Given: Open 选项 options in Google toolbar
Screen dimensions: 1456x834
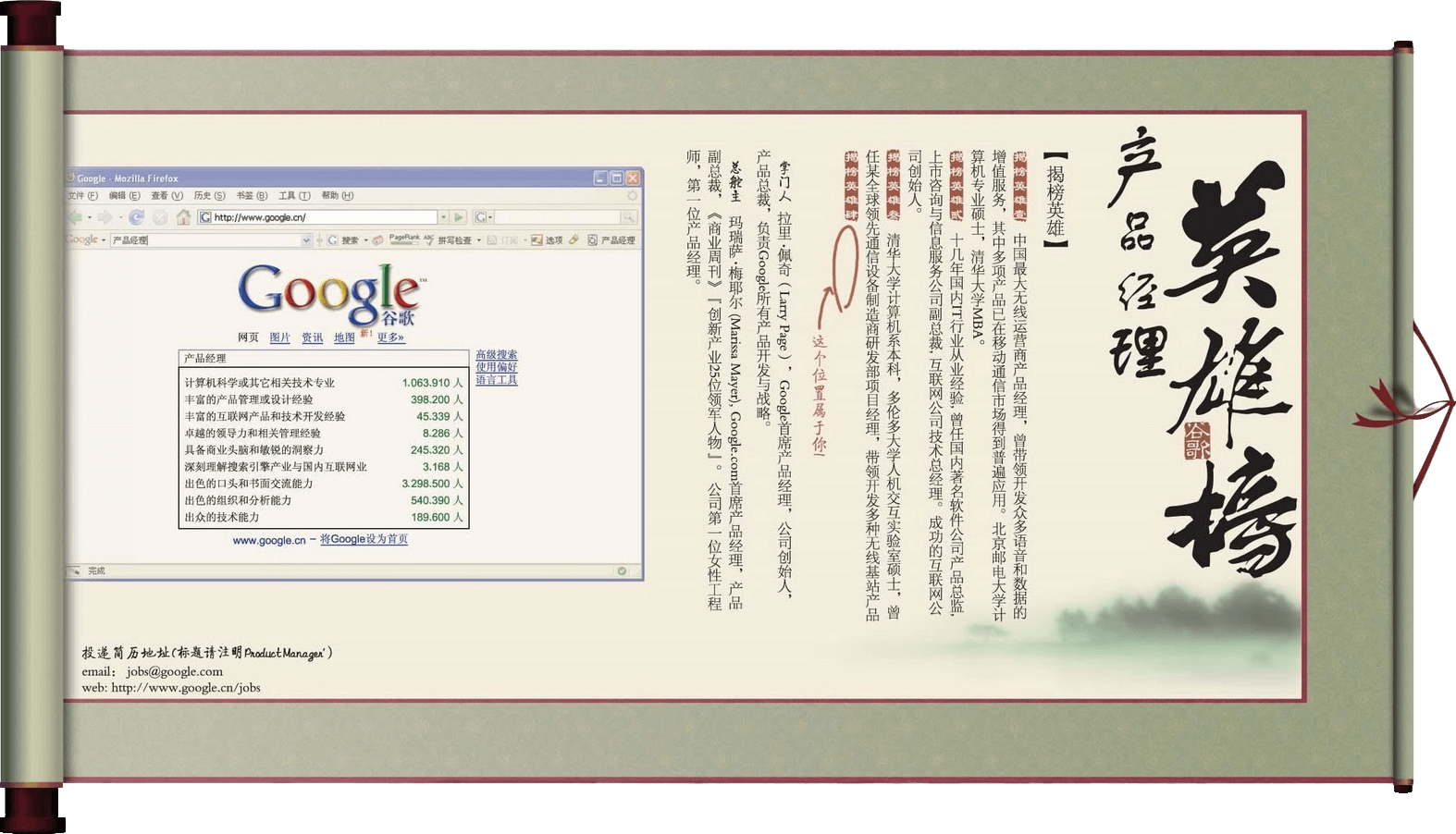Looking at the screenshot, I should click(546, 240).
